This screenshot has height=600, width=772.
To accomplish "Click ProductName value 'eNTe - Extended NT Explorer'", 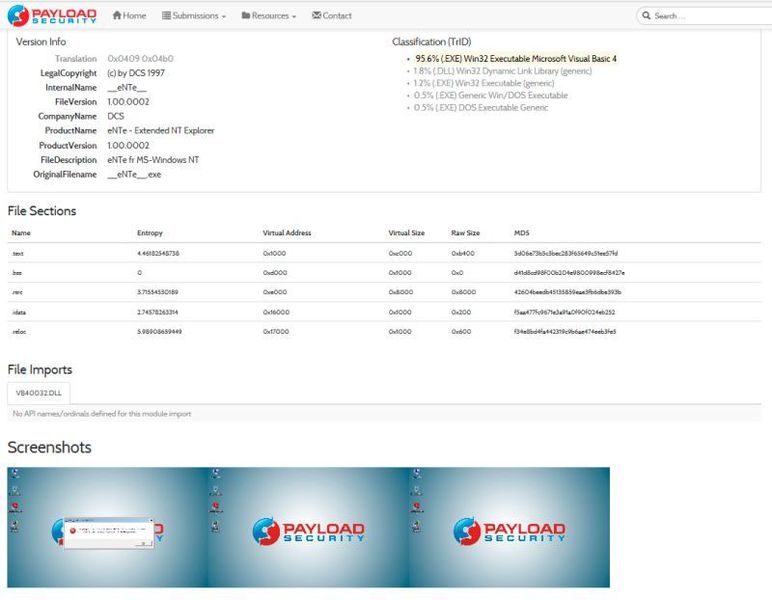I will coord(161,130).
